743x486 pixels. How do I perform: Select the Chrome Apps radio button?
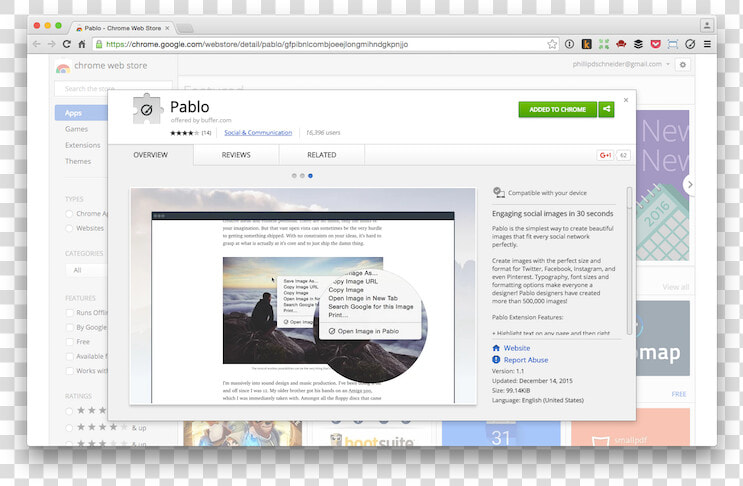pyautogui.click(x=69, y=214)
